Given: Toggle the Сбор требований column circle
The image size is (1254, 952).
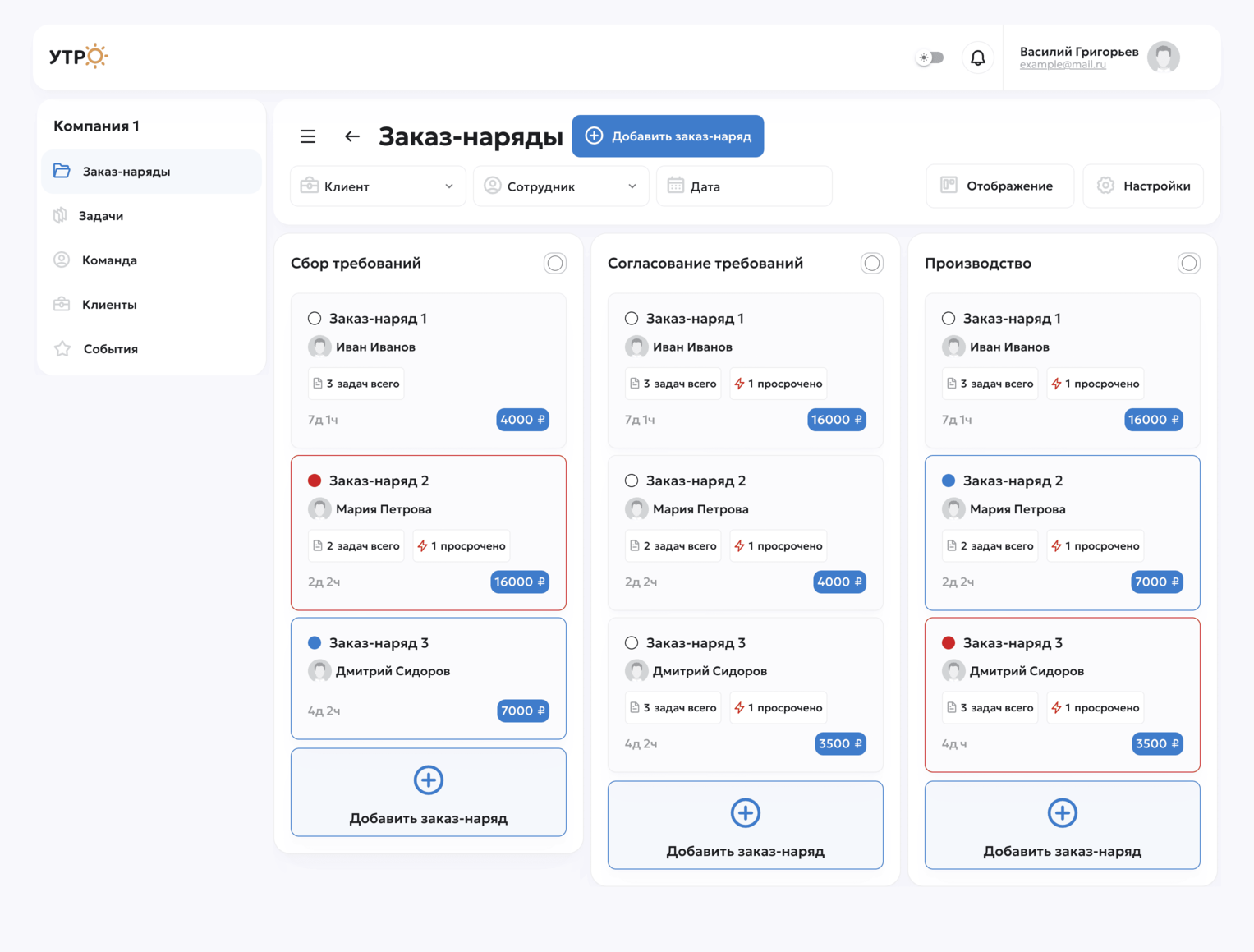Looking at the screenshot, I should [555, 264].
